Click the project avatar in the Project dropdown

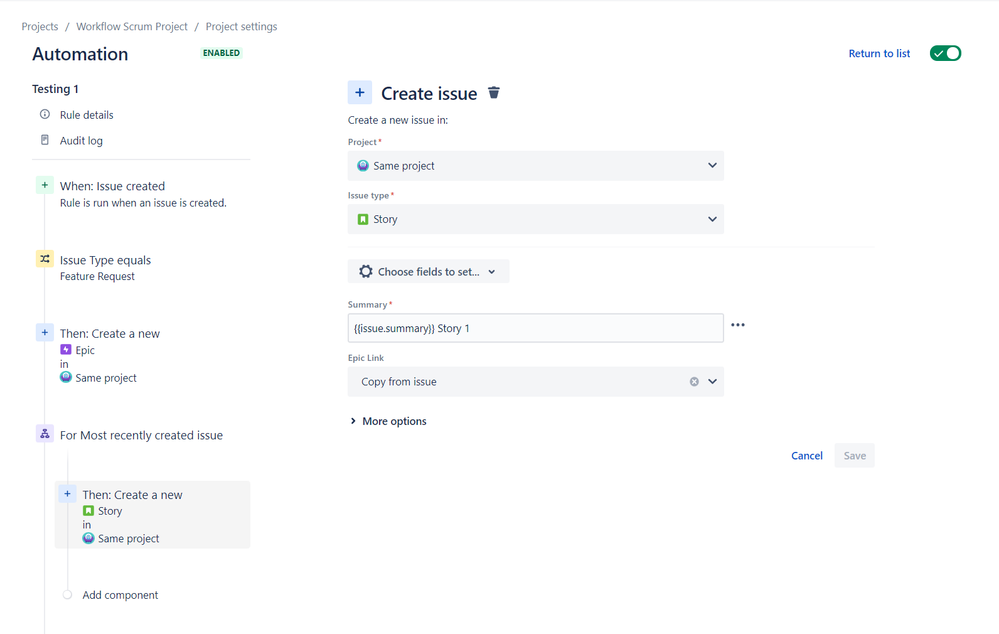[x=363, y=166]
